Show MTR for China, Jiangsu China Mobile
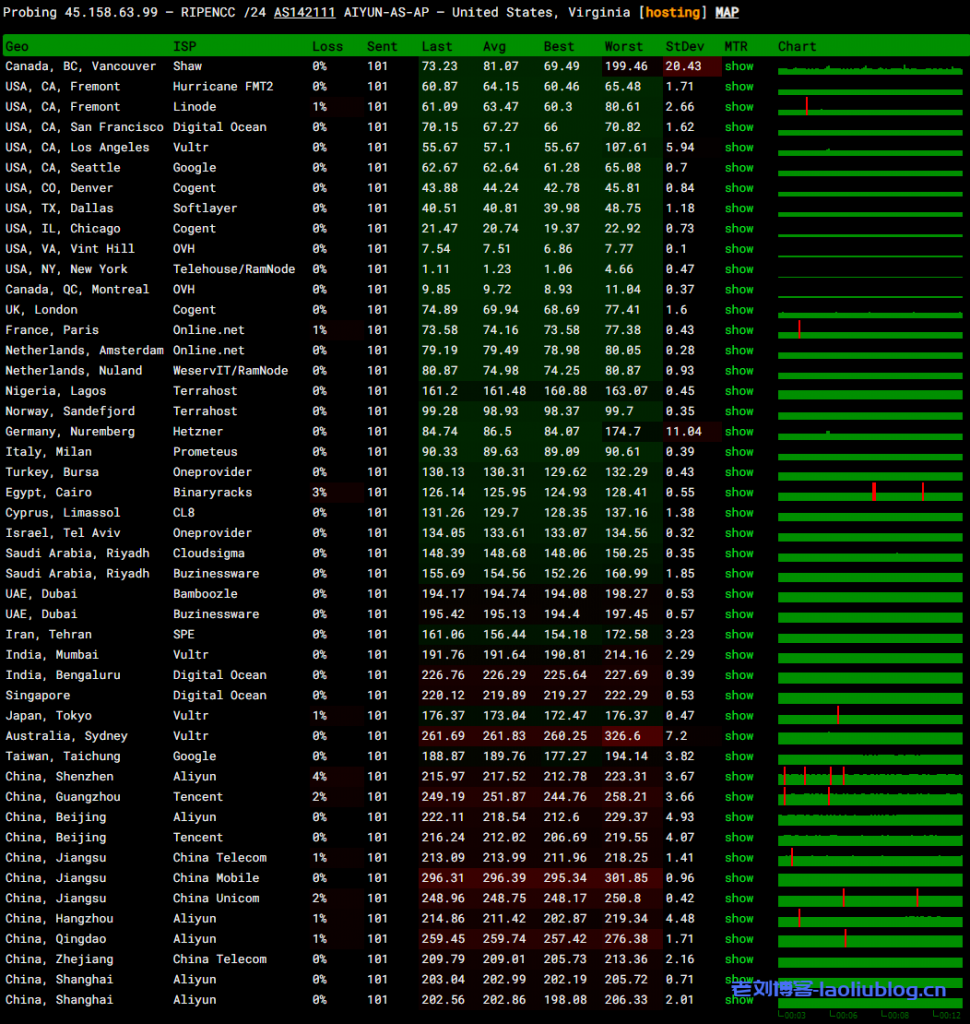Image resolution: width=970 pixels, height=1024 pixels. click(x=739, y=878)
